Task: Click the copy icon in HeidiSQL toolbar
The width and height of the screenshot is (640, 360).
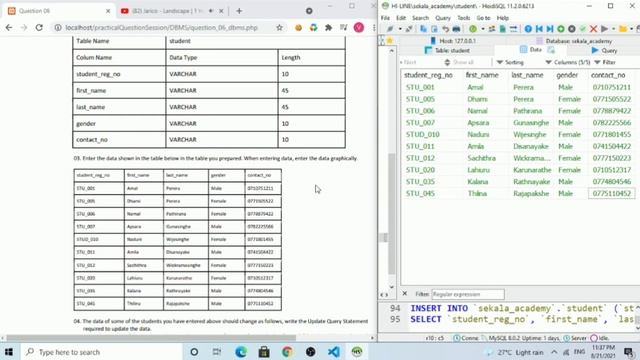Action: 423,29
